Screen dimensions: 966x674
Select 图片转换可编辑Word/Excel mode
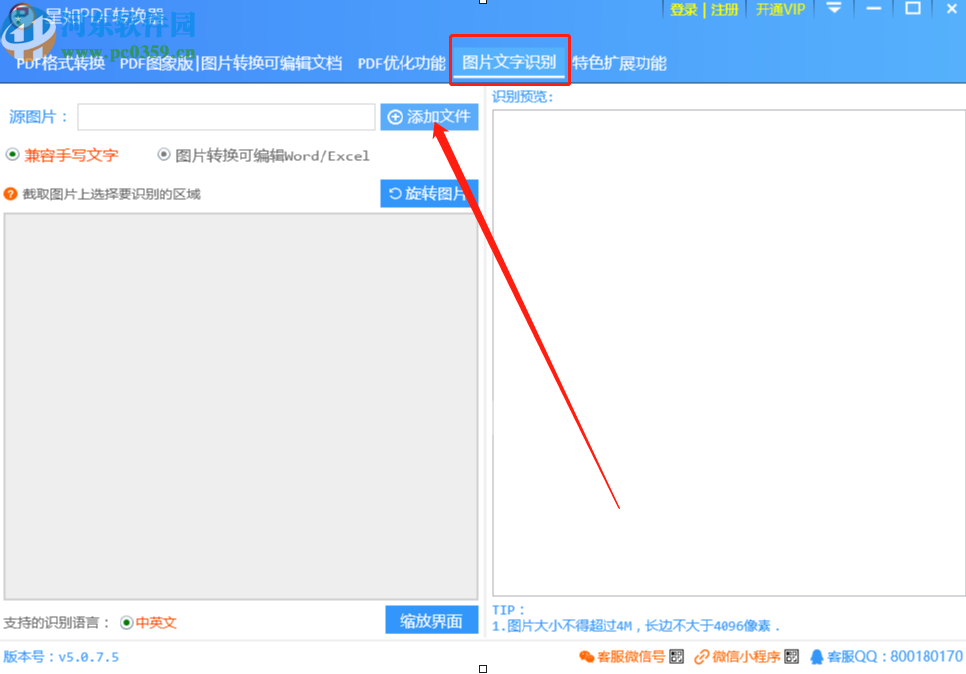(162, 156)
